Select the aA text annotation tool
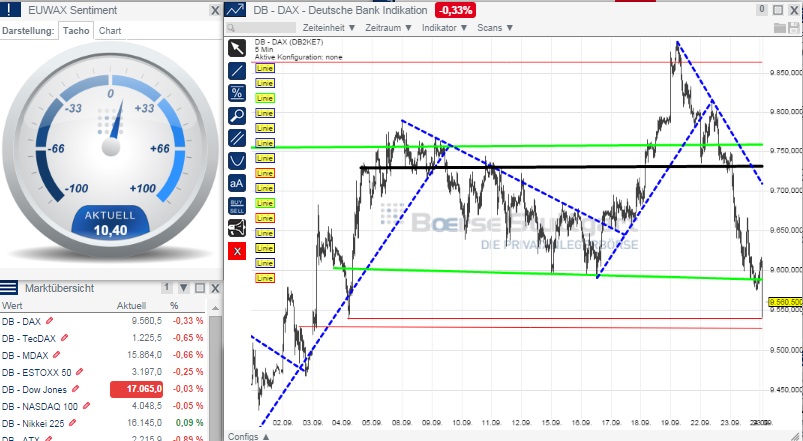The width and height of the screenshot is (803, 441). 237,183
